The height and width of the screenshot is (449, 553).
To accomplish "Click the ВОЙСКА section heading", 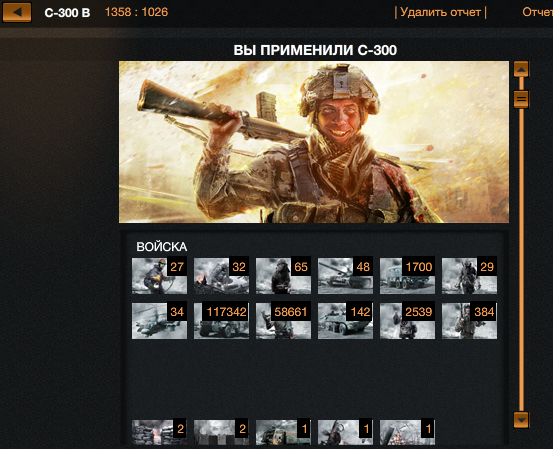I will click(x=162, y=247).
